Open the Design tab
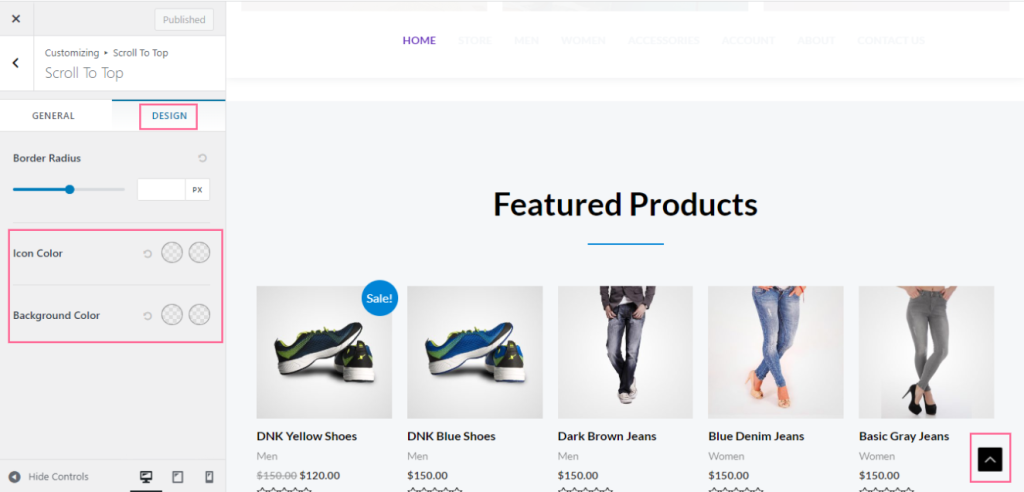Viewport: 1024px width, 492px height. (x=169, y=116)
